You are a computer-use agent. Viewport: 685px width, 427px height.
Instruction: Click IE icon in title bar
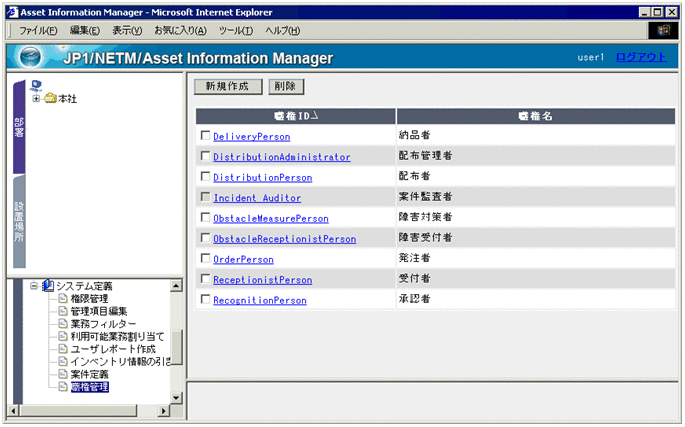point(13,12)
